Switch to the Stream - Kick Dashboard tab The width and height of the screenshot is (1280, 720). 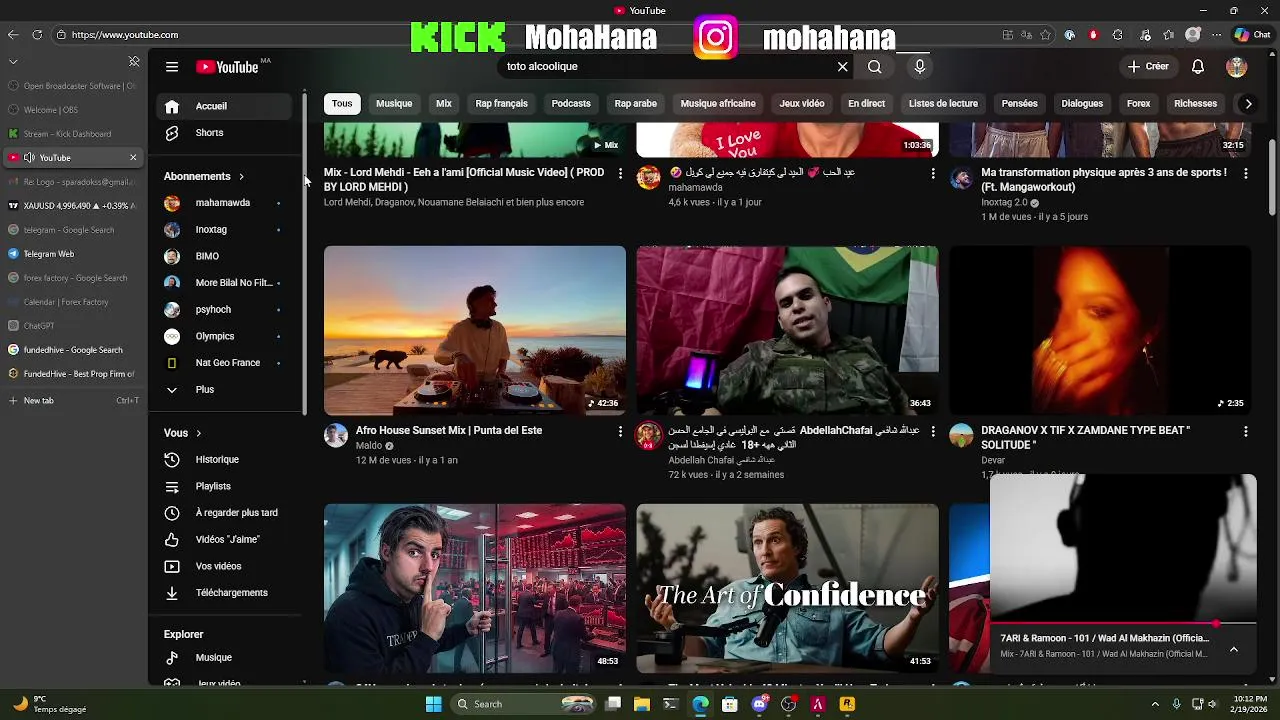[72, 134]
